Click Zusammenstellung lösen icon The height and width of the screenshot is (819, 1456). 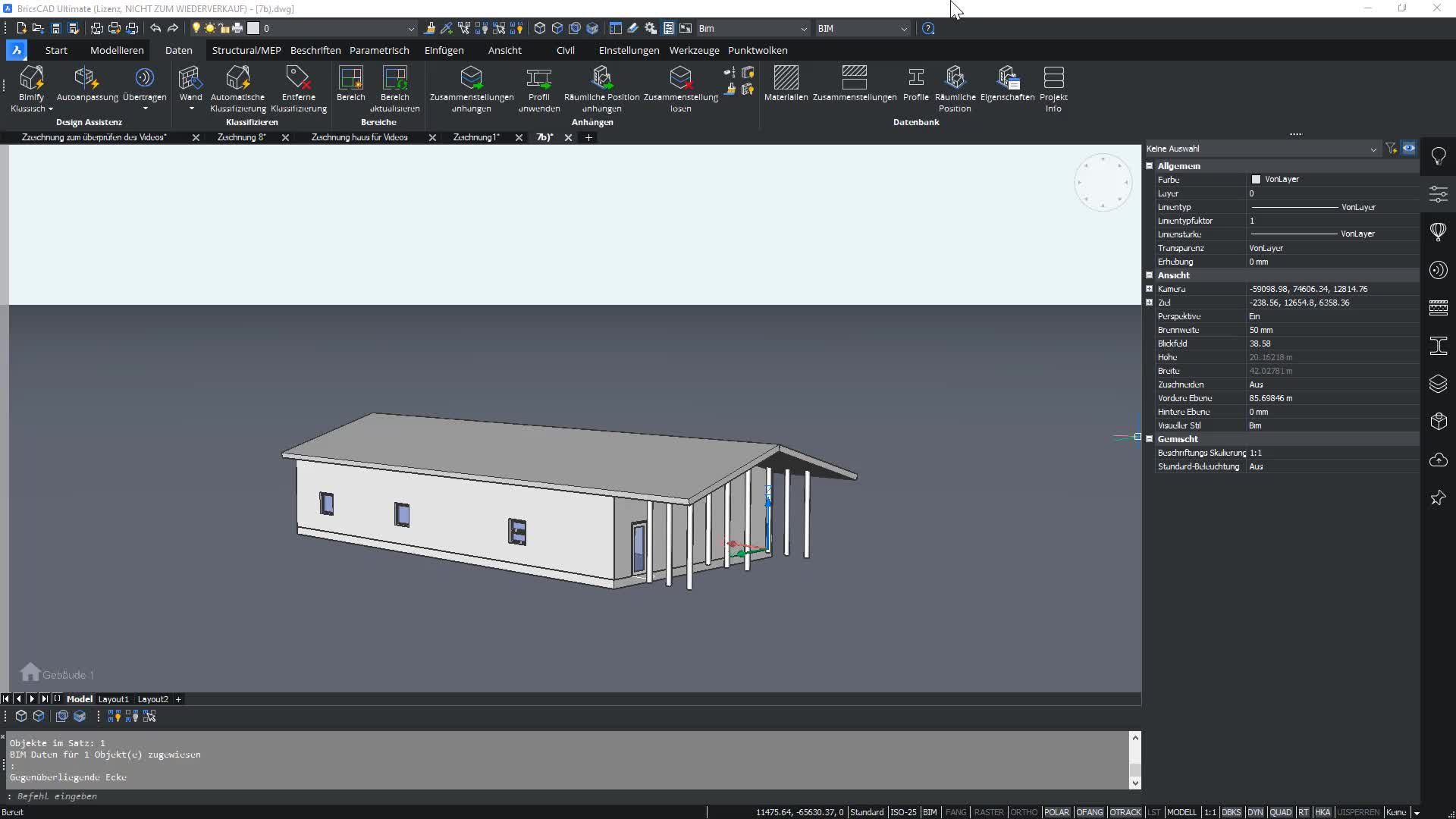(680, 77)
